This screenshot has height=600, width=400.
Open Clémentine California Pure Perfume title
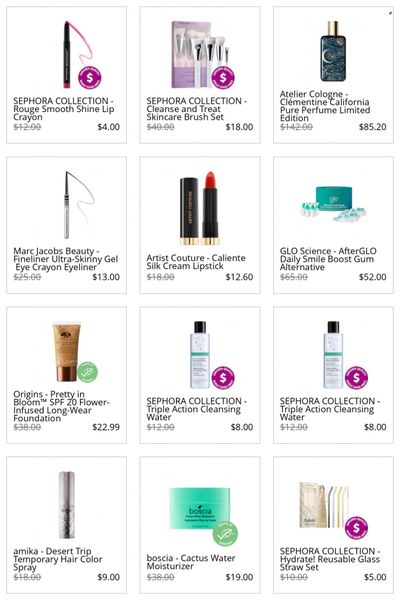[325, 106]
